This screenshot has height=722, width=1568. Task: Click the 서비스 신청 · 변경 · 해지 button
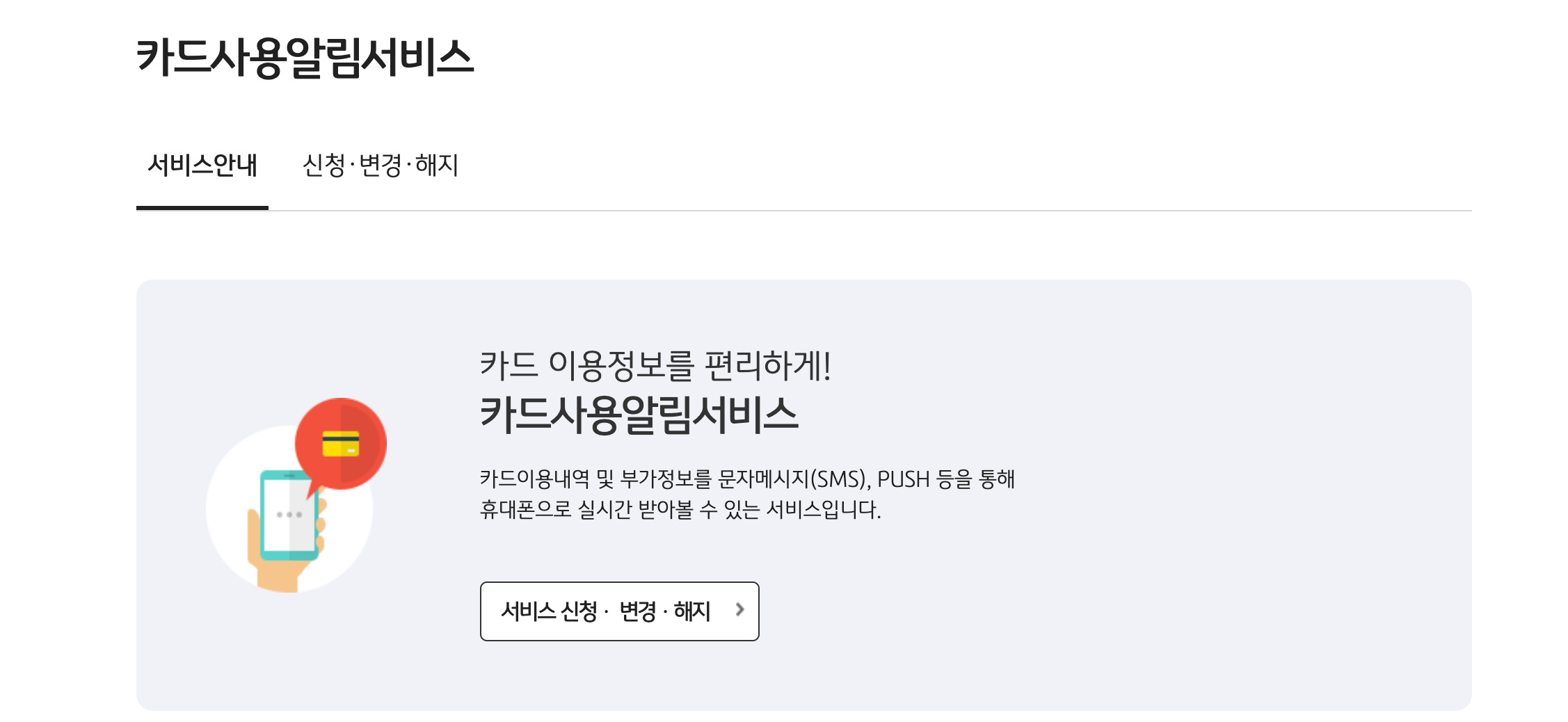tap(619, 611)
